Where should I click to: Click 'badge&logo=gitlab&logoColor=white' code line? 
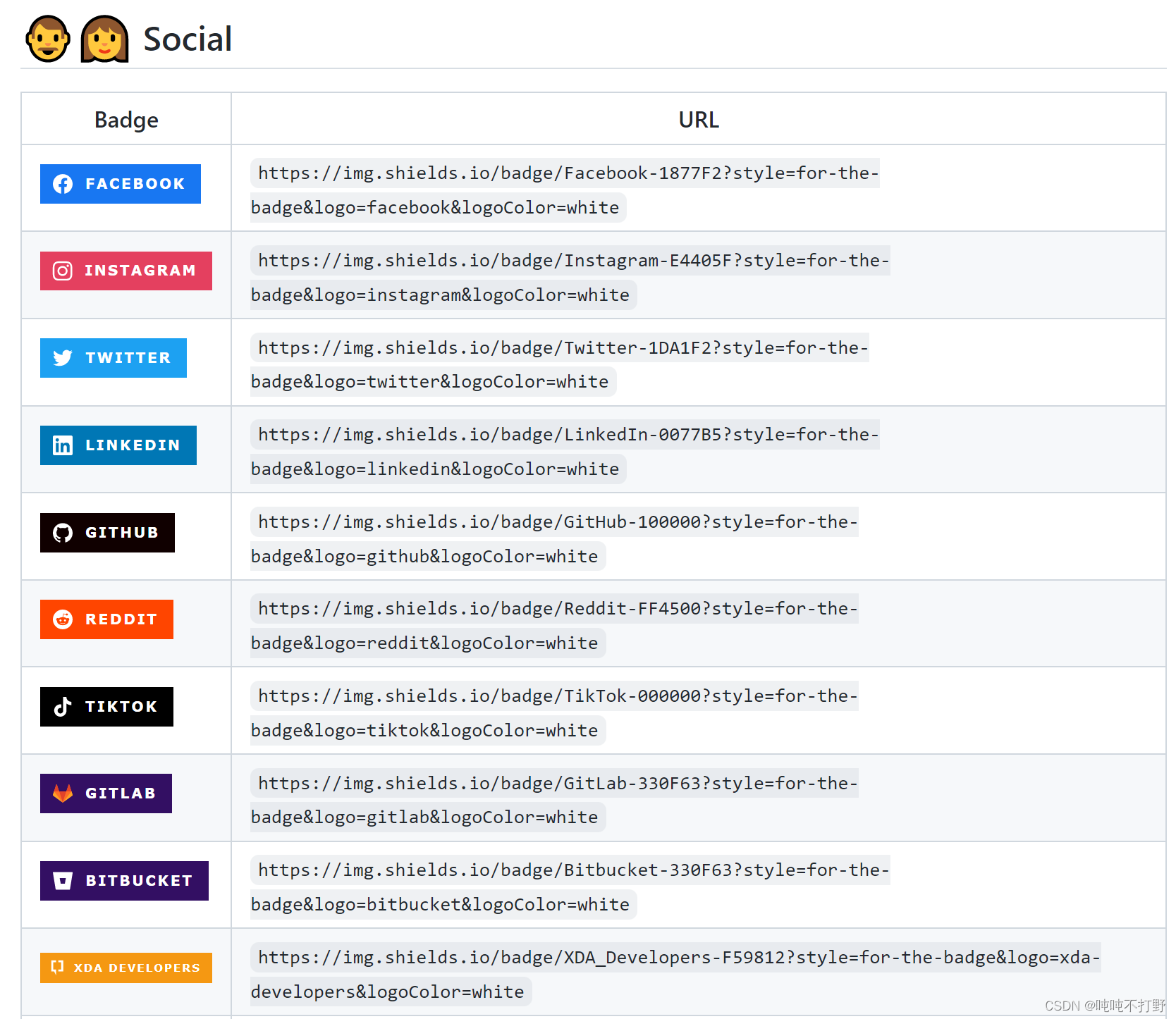(x=427, y=817)
